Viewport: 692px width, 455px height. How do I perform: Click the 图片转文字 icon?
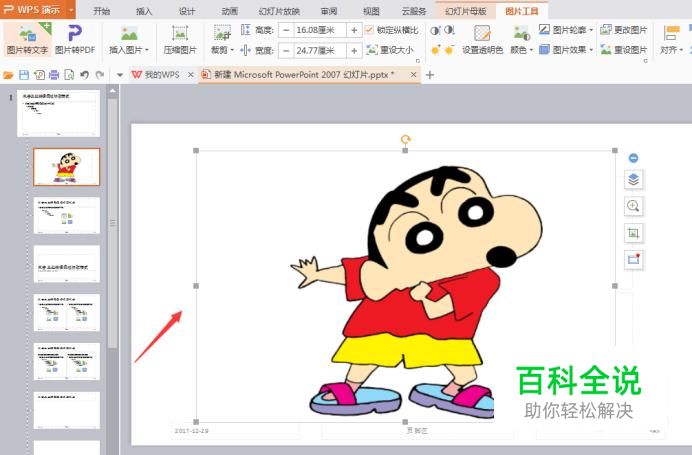point(27,34)
